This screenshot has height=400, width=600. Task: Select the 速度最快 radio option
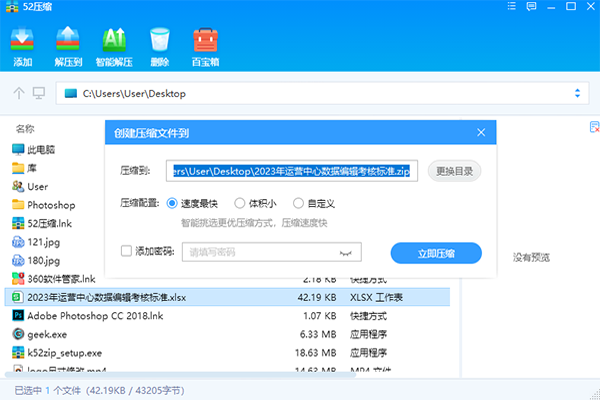173,202
